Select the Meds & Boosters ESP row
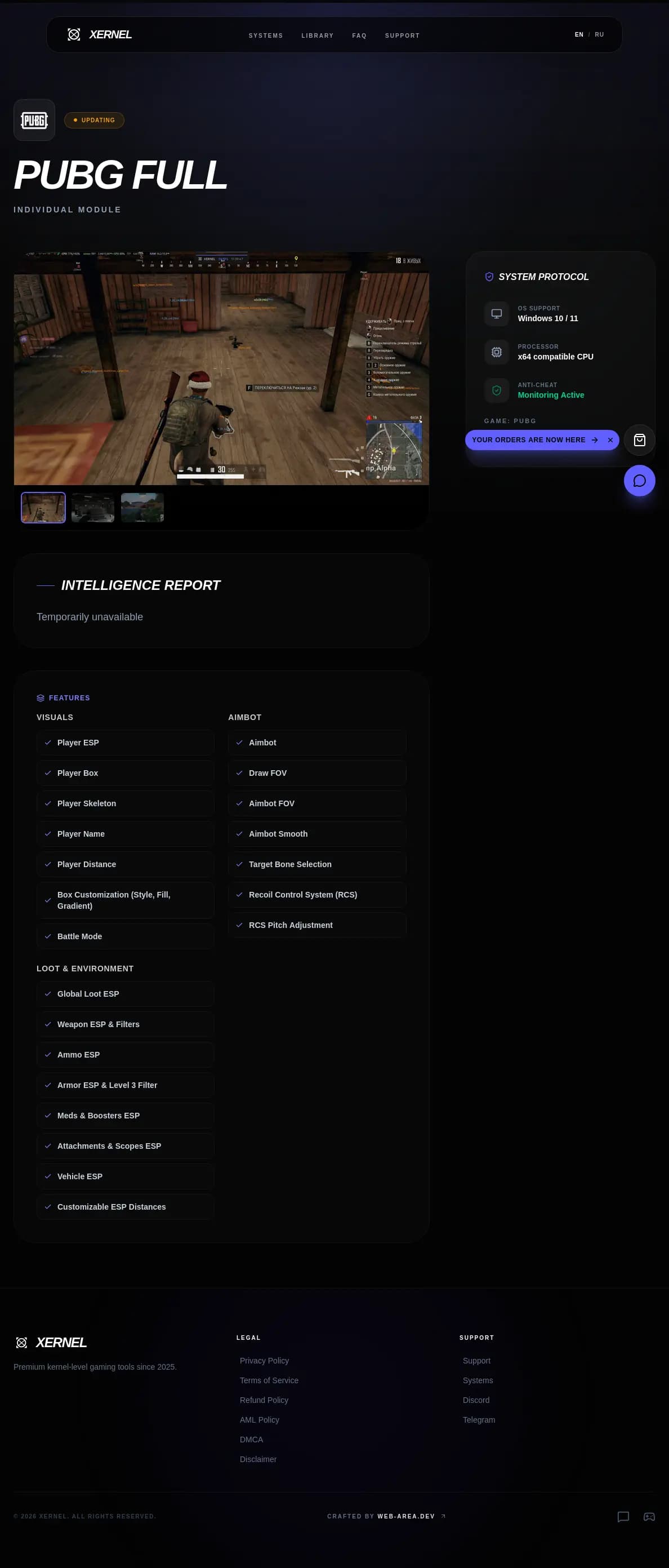 pyautogui.click(x=125, y=1116)
